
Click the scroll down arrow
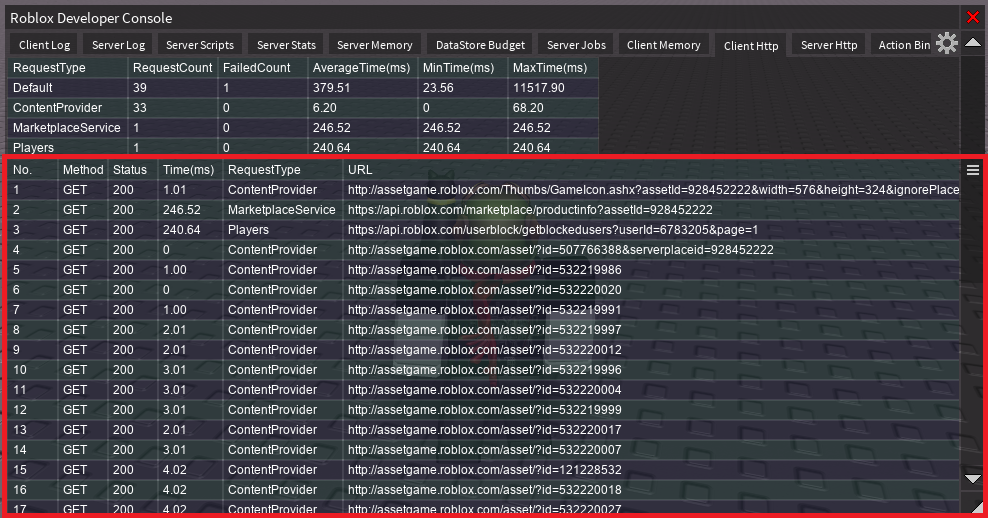point(973,479)
